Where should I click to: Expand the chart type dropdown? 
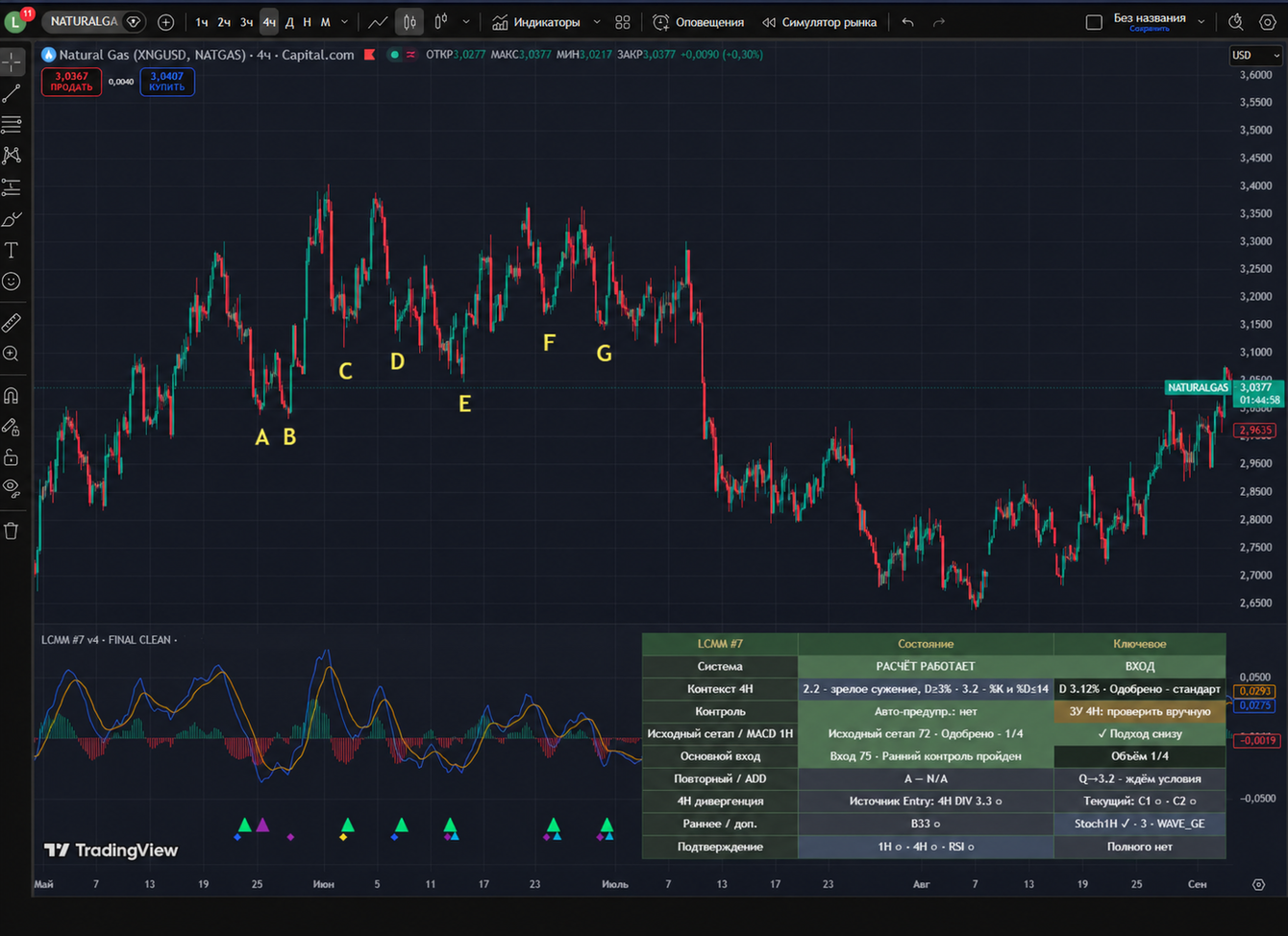(x=466, y=21)
